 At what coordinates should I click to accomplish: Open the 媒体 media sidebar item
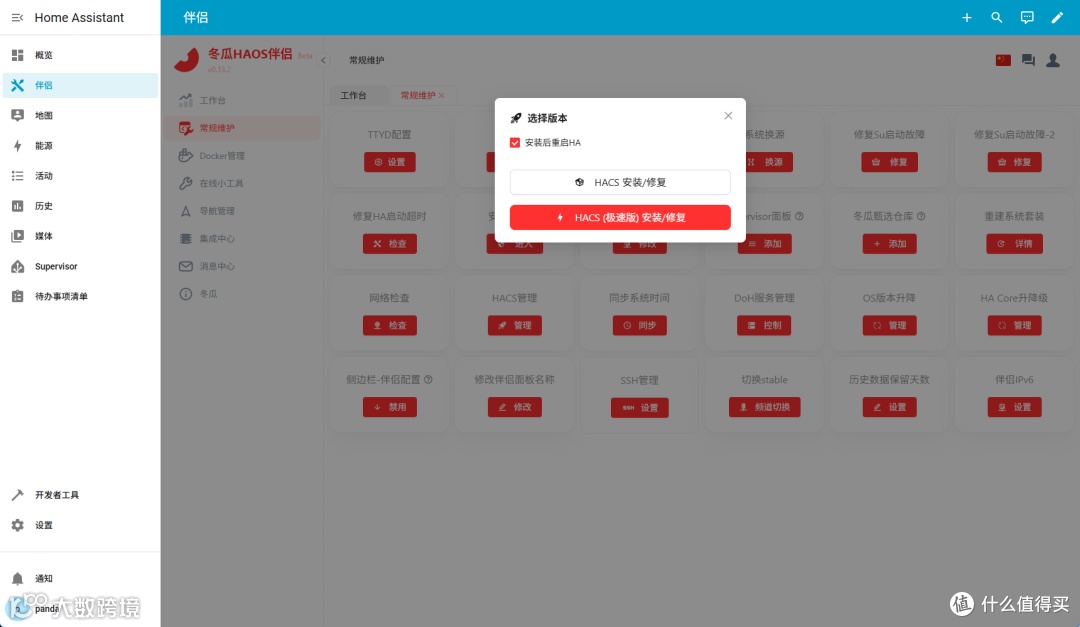coord(80,236)
